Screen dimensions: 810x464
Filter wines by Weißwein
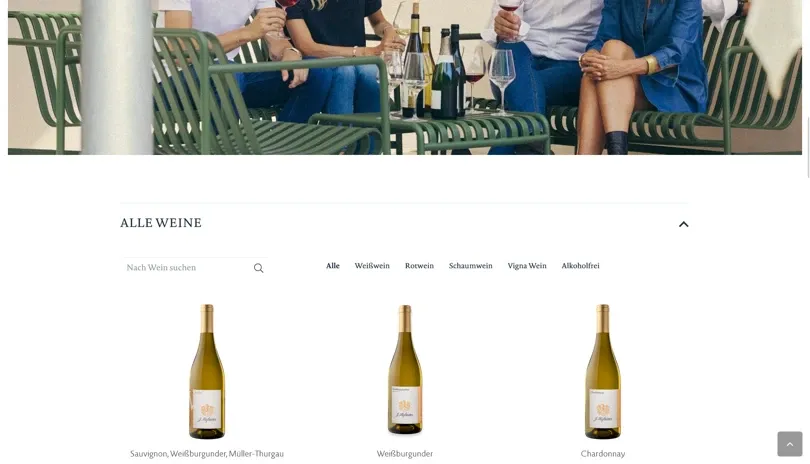[x=372, y=266]
